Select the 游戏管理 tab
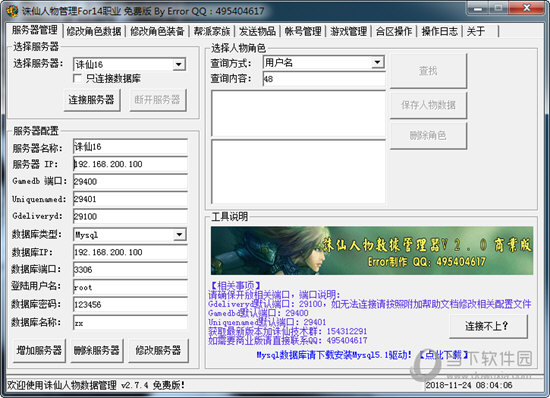 point(348,31)
